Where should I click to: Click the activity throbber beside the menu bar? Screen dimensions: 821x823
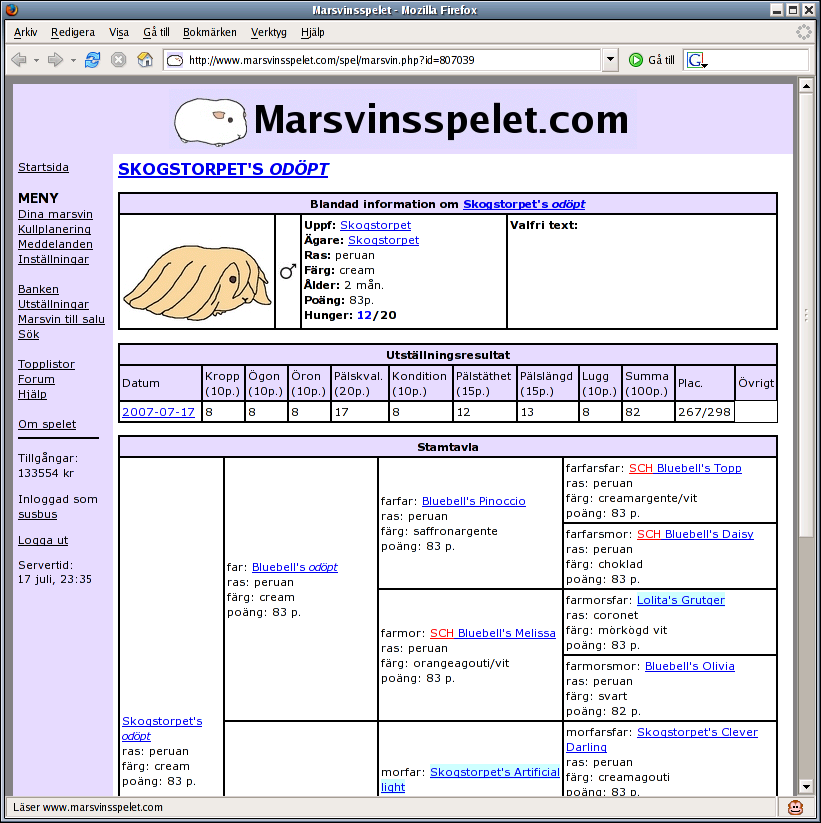(x=804, y=32)
